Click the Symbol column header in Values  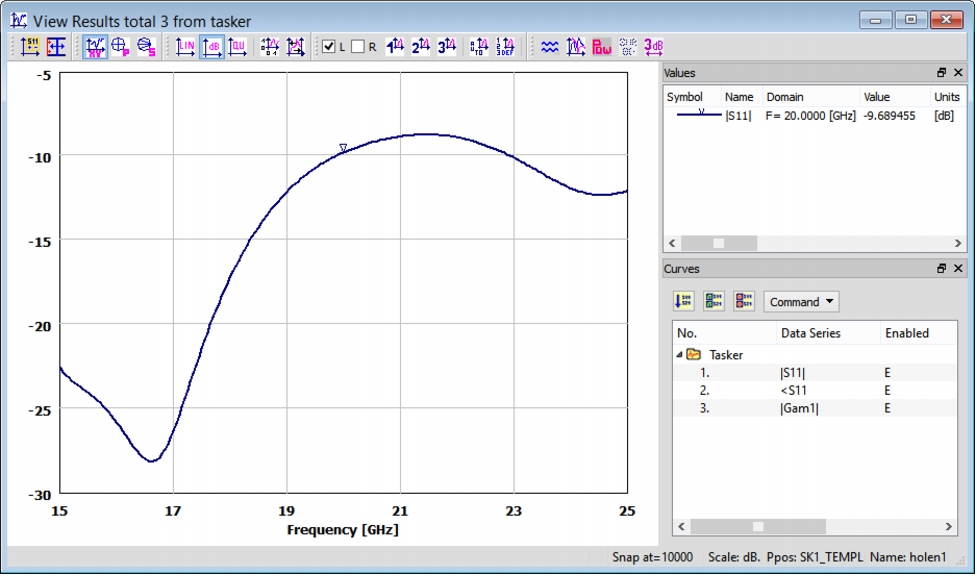[692, 97]
